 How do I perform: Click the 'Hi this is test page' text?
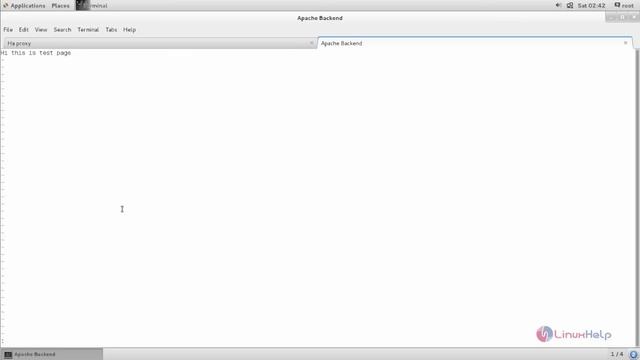[x=36, y=53]
